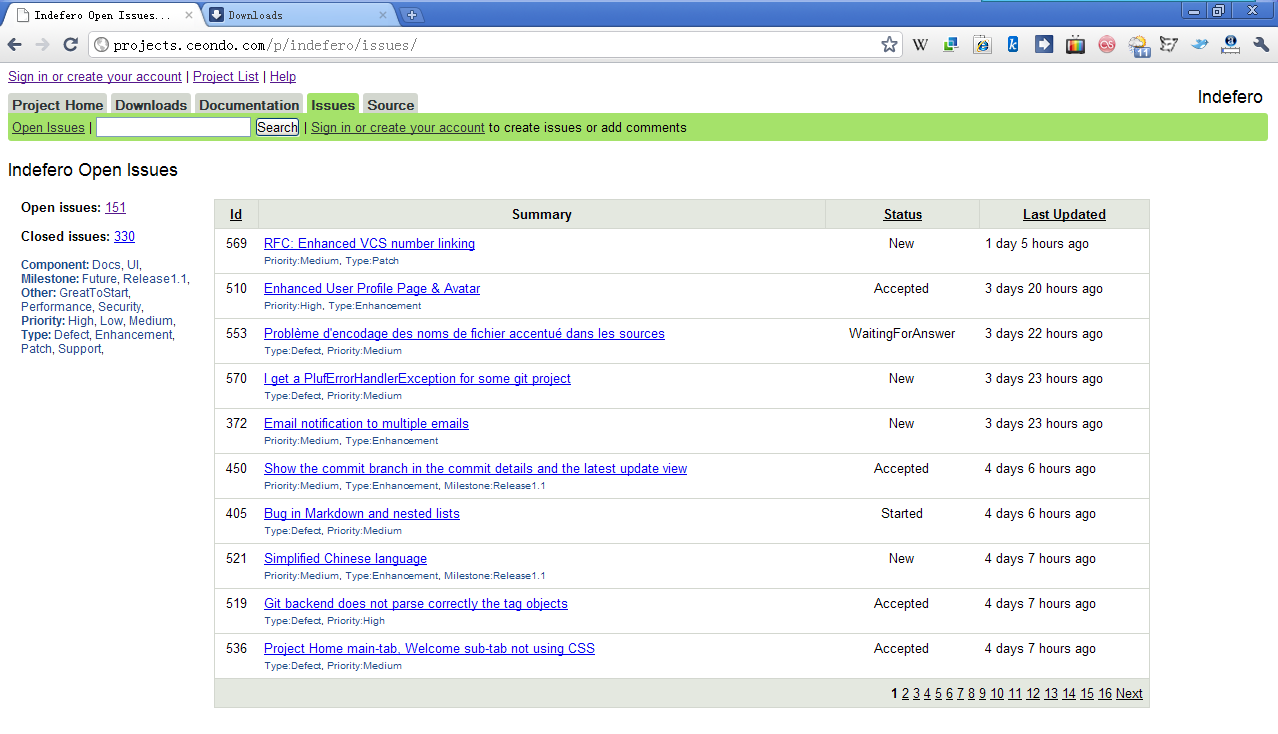Click the blue Twitter bird extension
The width and height of the screenshot is (1278, 734).
(x=1199, y=45)
